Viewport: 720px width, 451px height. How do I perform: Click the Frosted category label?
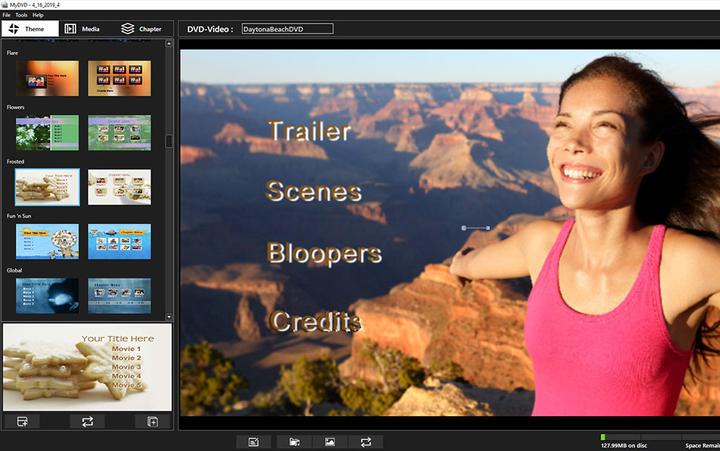point(16,162)
